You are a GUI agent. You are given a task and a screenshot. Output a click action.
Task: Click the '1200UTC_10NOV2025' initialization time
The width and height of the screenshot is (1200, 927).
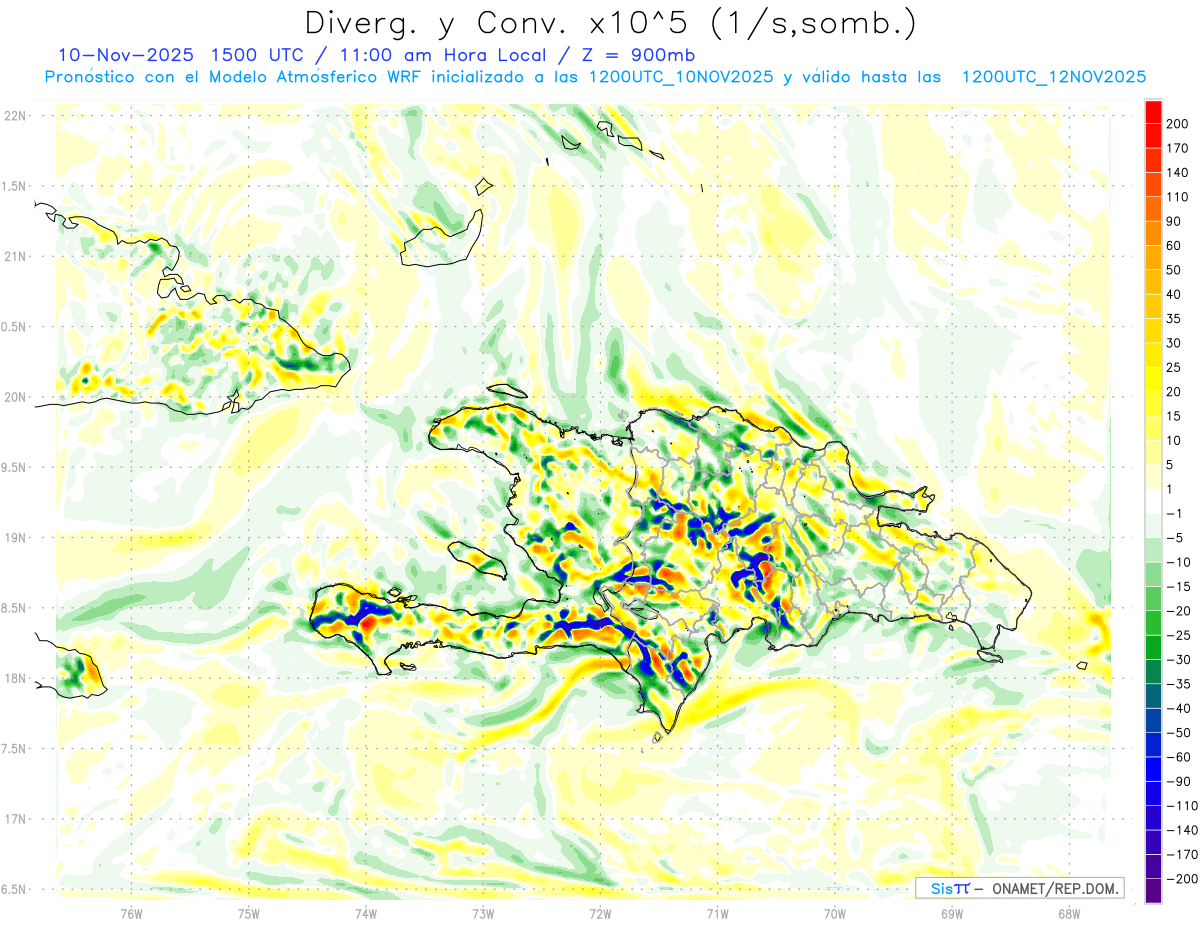681,77
